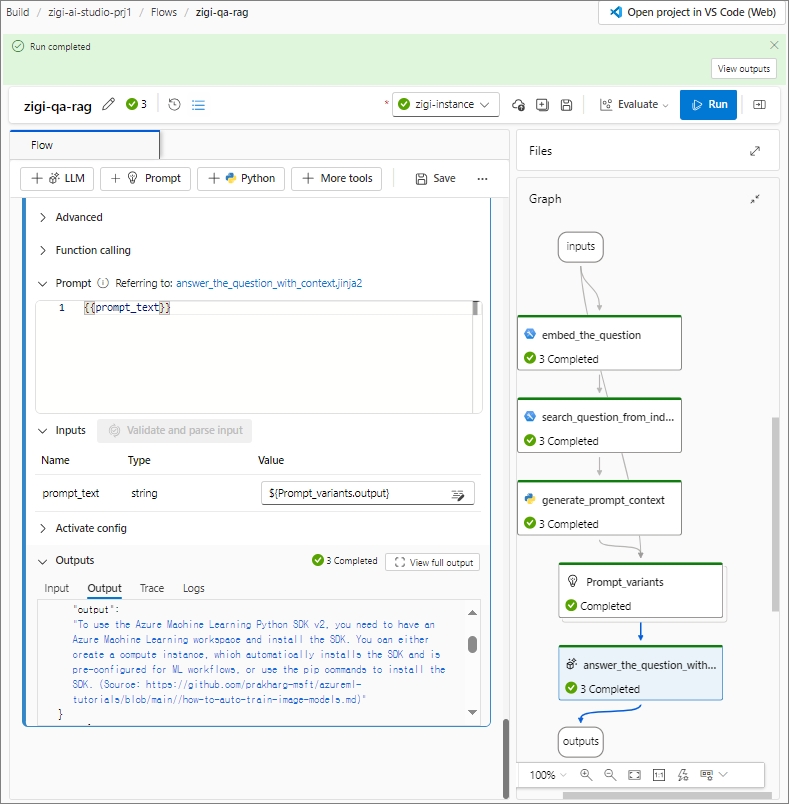Select the generate_prompt_context graph node
The height and width of the screenshot is (804, 789).
point(599,508)
